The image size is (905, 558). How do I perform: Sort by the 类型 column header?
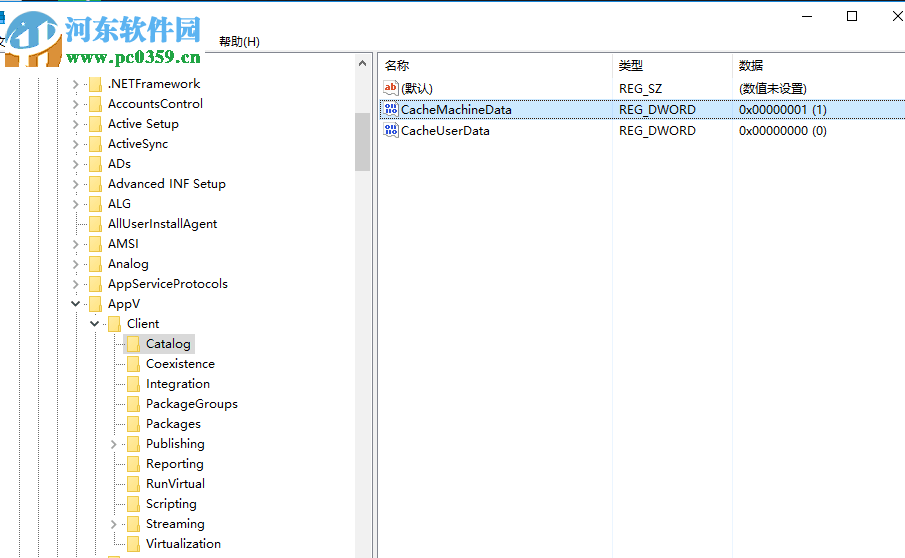click(672, 66)
